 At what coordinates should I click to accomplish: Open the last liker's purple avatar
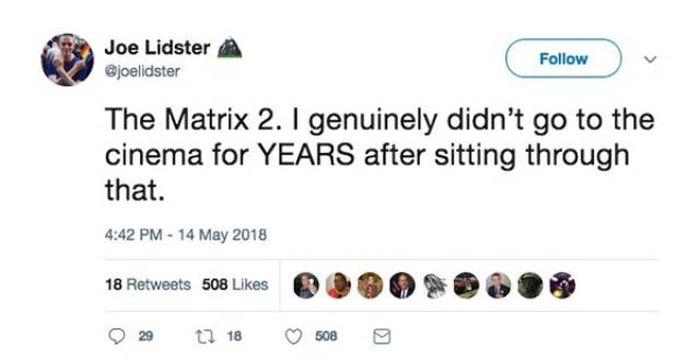[562, 285]
